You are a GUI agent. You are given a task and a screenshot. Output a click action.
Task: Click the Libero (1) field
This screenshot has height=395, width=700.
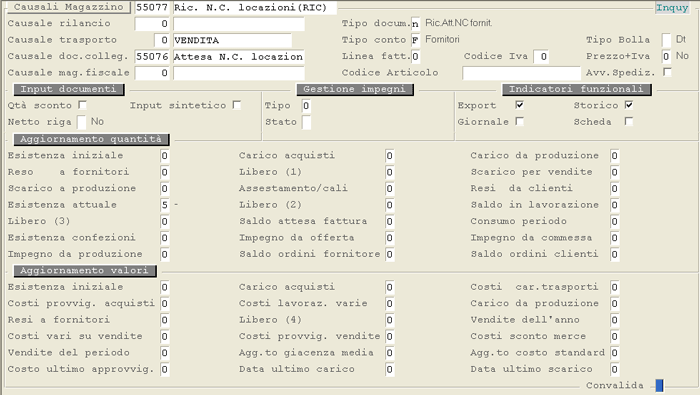(x=390, y=172)
